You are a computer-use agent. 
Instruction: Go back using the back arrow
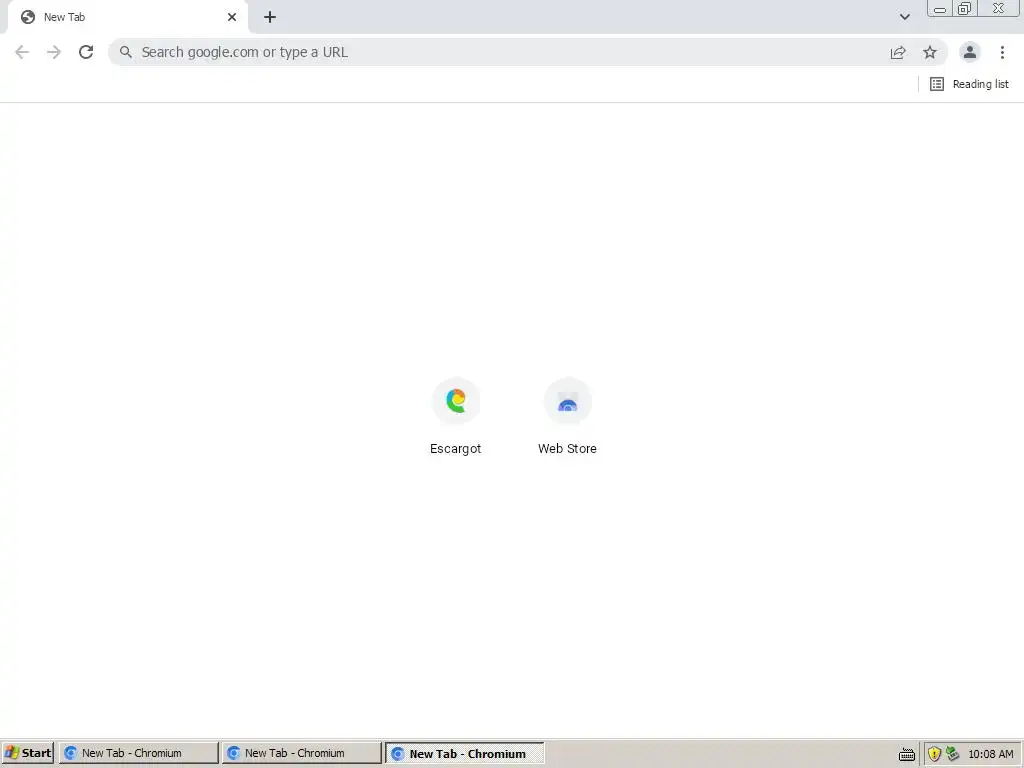(22, 52)
